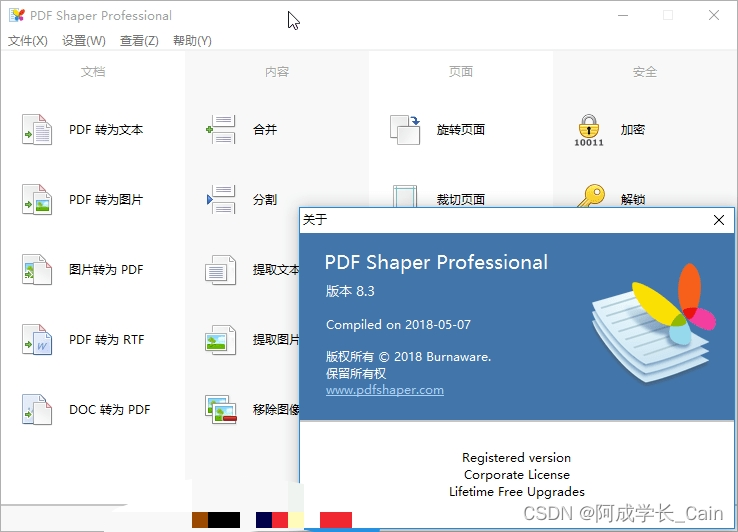This screenshot has width=738, height=532.
Task: Click the PDF Shaper title bar logo
Action: tap(17, 15)
